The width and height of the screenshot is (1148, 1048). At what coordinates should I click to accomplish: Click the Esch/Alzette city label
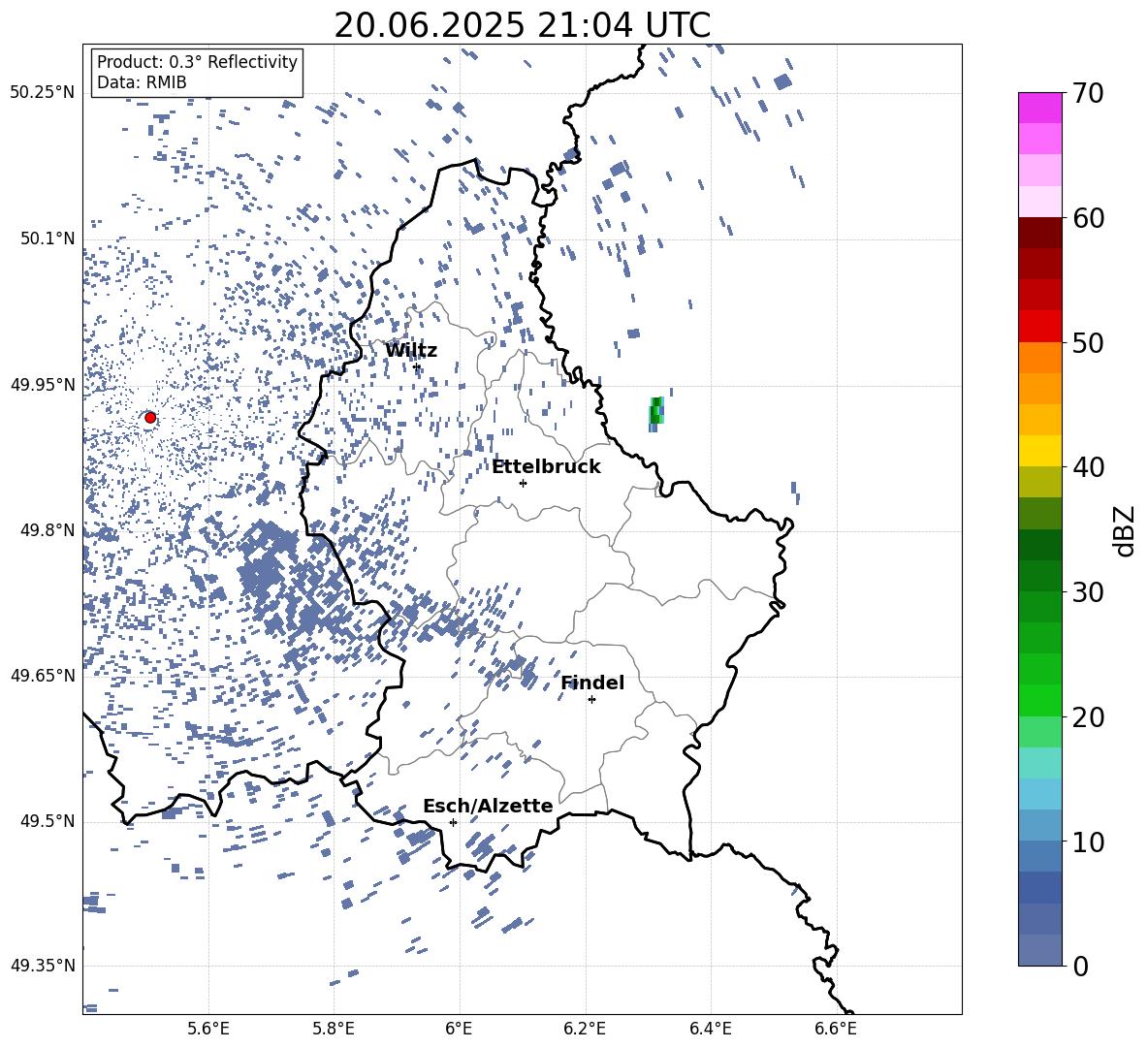(x=488, y=806)
